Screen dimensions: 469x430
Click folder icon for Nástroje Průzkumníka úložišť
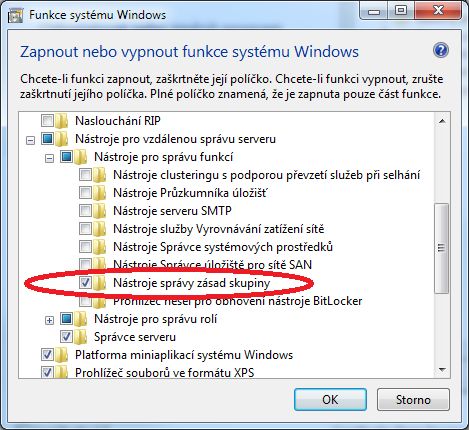(100, 193)
